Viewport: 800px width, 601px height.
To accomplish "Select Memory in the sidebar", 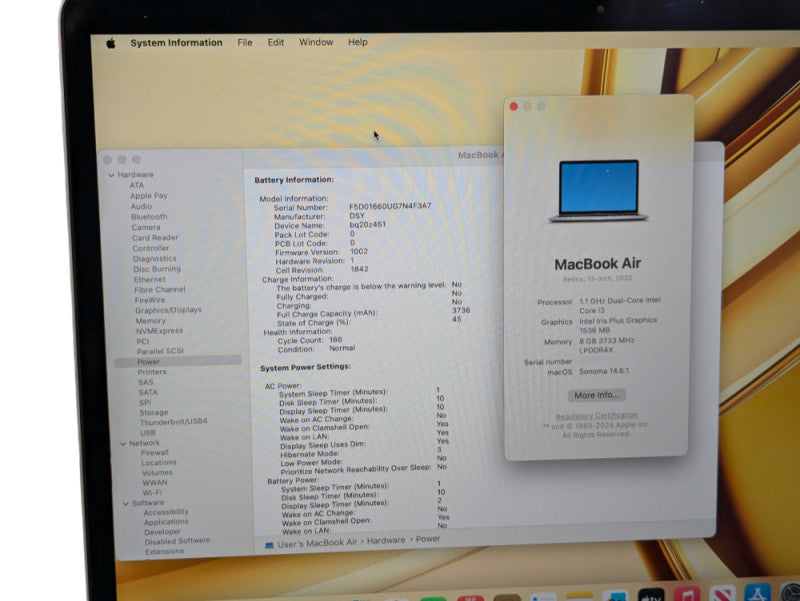I will point(151,321).
